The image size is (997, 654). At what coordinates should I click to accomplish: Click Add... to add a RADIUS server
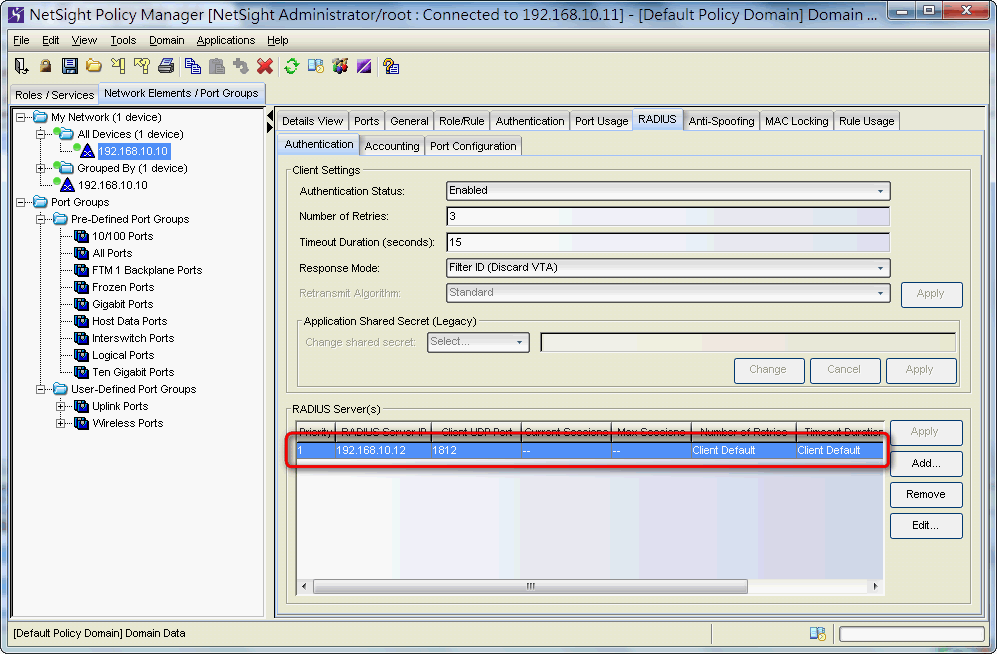coord(926,463)
